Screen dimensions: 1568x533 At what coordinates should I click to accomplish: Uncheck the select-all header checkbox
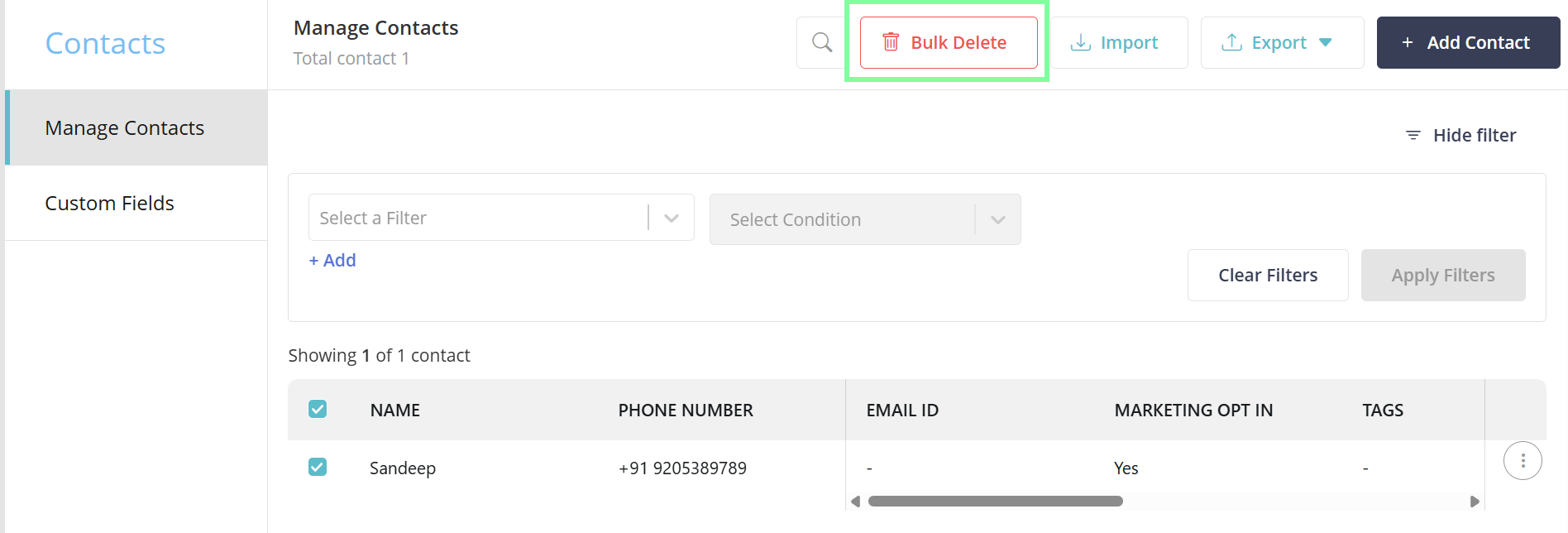coord(318,409)
